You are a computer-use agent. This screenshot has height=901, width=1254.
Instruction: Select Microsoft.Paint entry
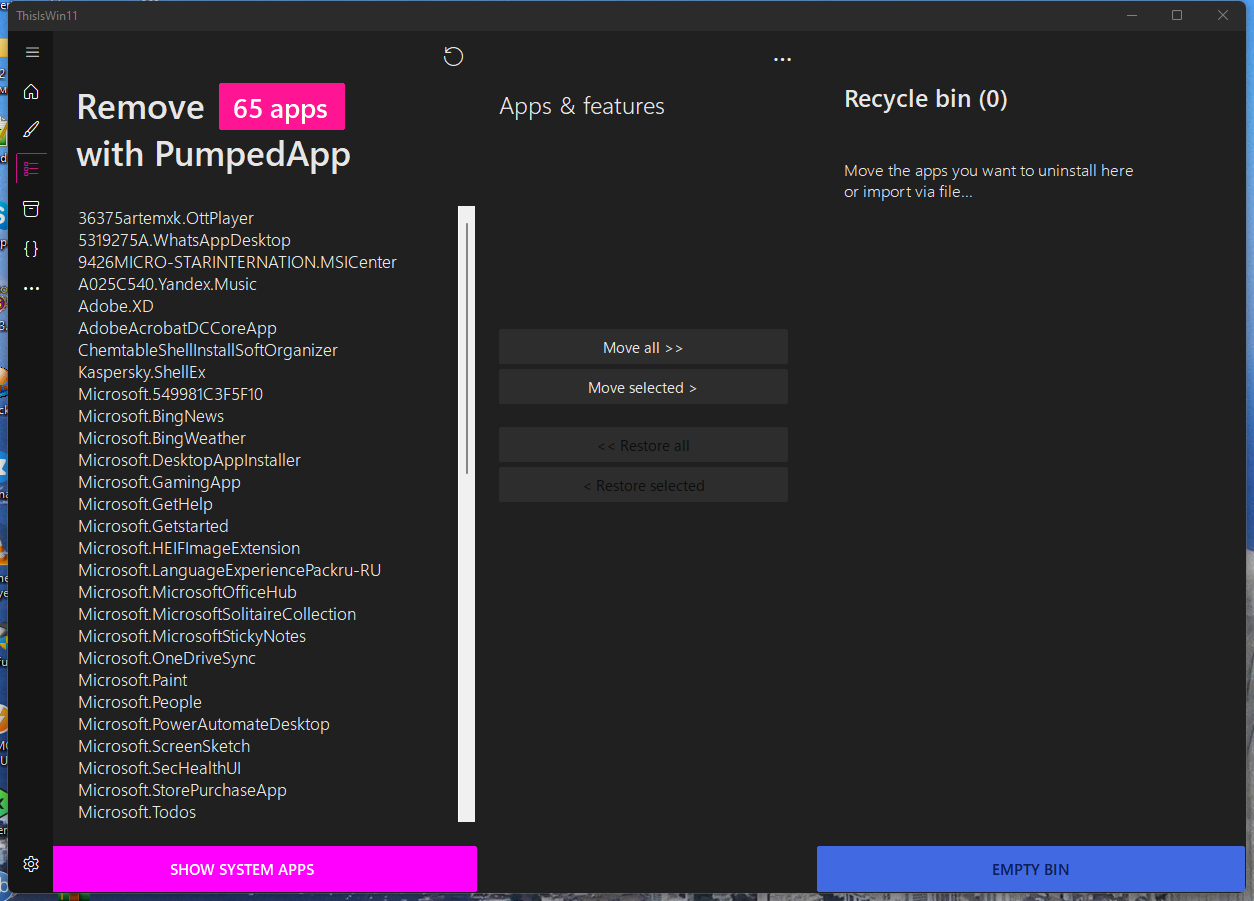click(133, 680)
